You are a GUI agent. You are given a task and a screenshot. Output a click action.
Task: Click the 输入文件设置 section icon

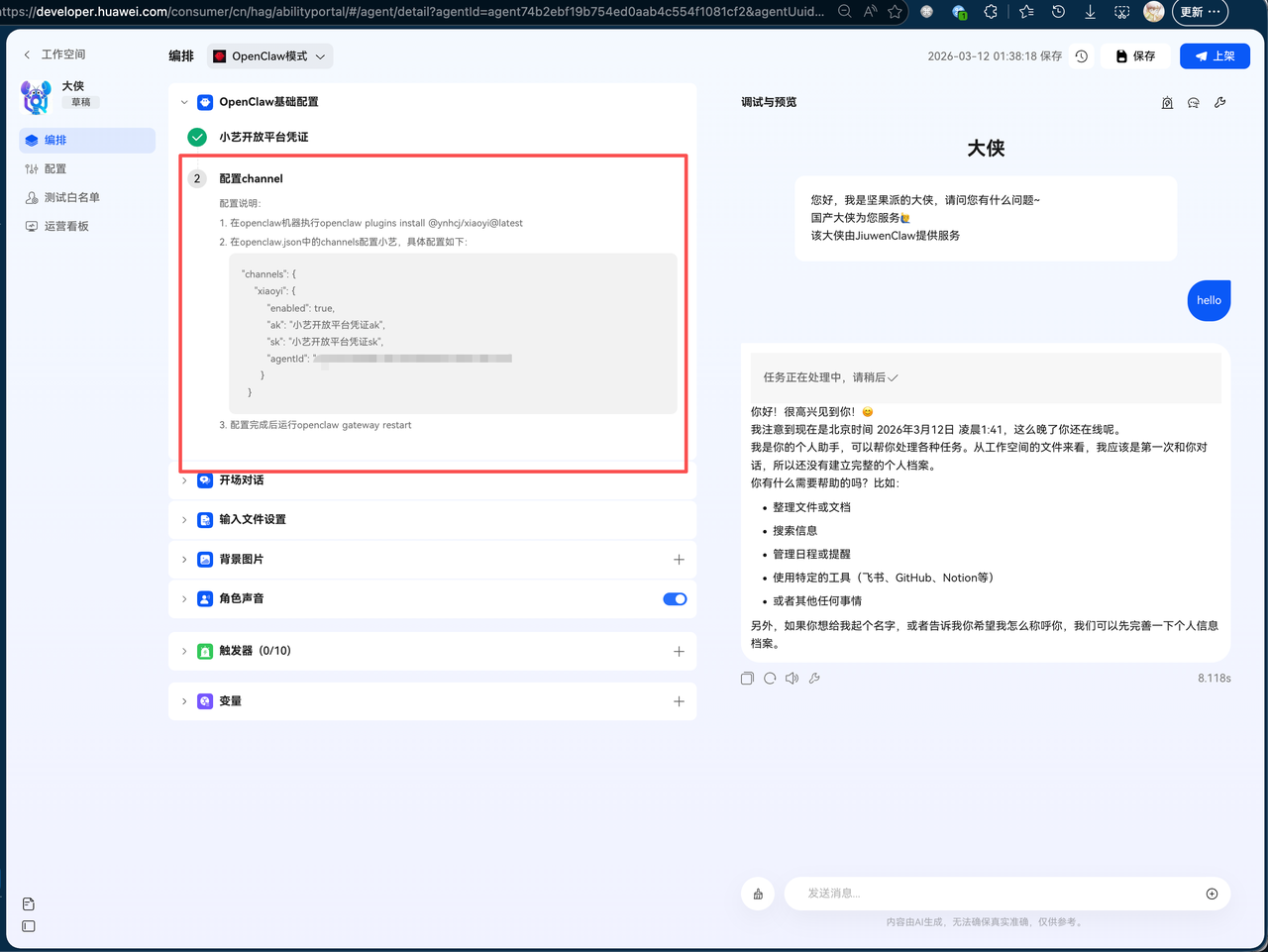pyautogui.click(x=205, y=520)
